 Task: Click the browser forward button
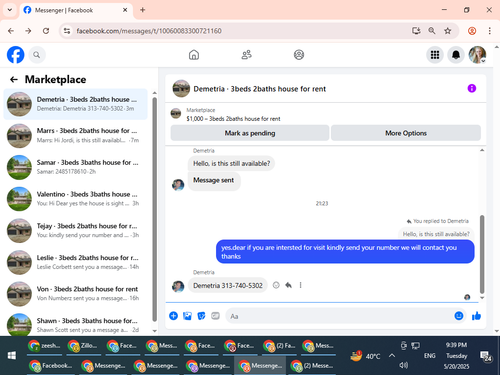[28, 31]
